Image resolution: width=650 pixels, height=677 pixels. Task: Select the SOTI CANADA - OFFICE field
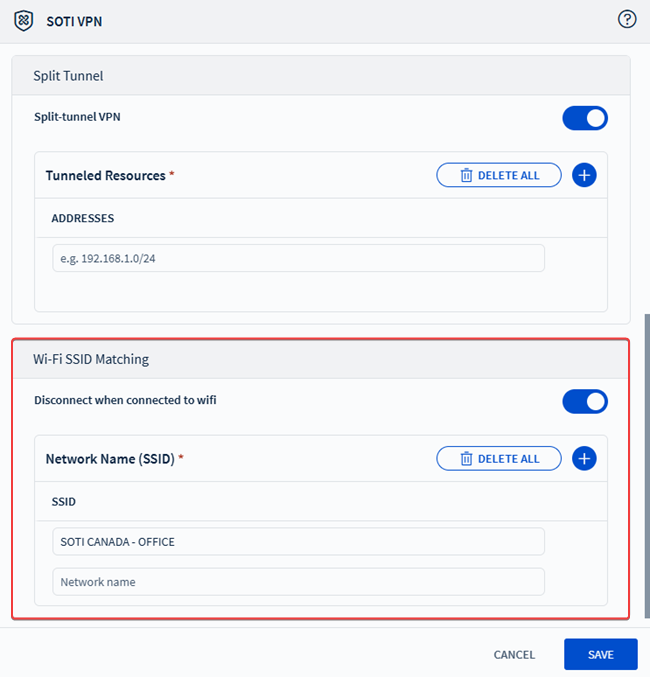coord(298,542)
